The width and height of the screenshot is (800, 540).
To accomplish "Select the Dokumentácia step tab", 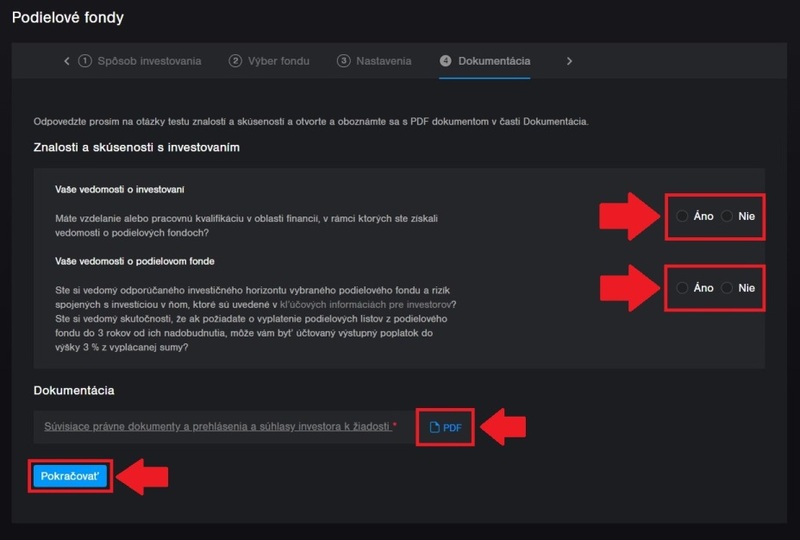I will 494,61.
